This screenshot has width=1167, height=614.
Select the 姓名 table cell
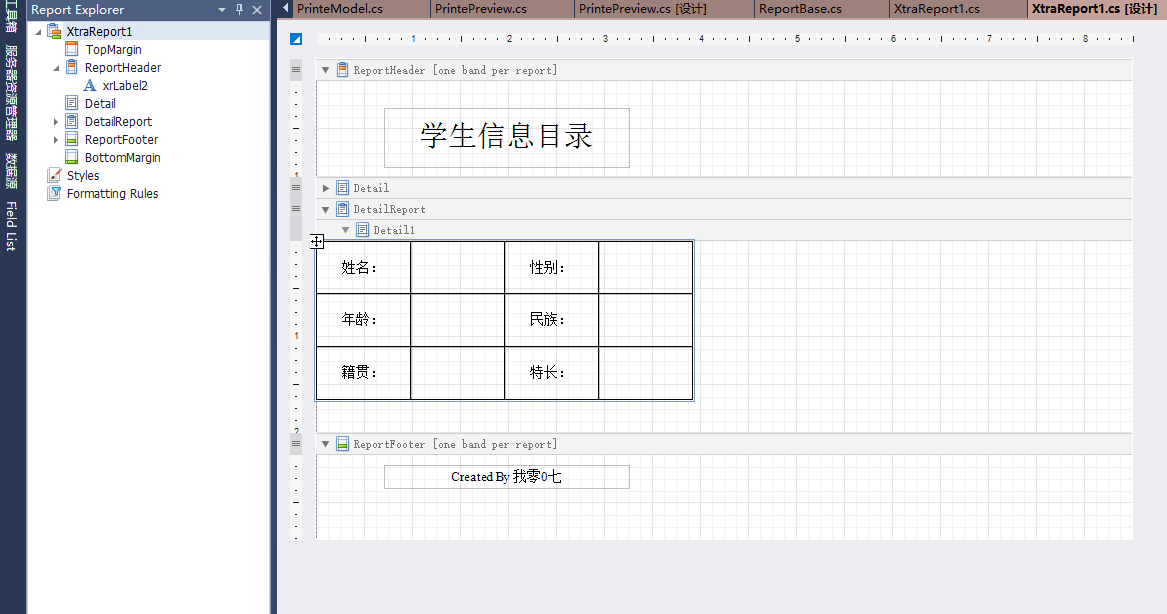[362, 267]
